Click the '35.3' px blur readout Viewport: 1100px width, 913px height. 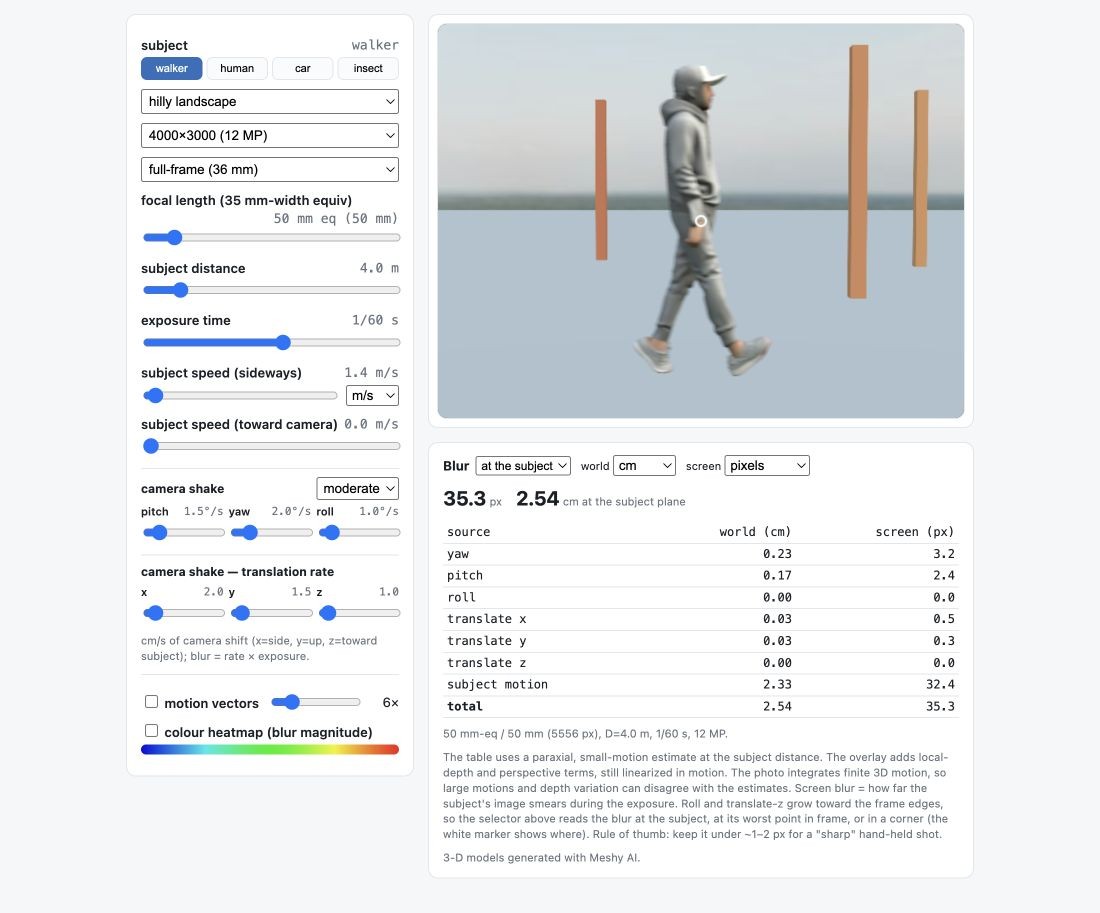pos(464,499)
